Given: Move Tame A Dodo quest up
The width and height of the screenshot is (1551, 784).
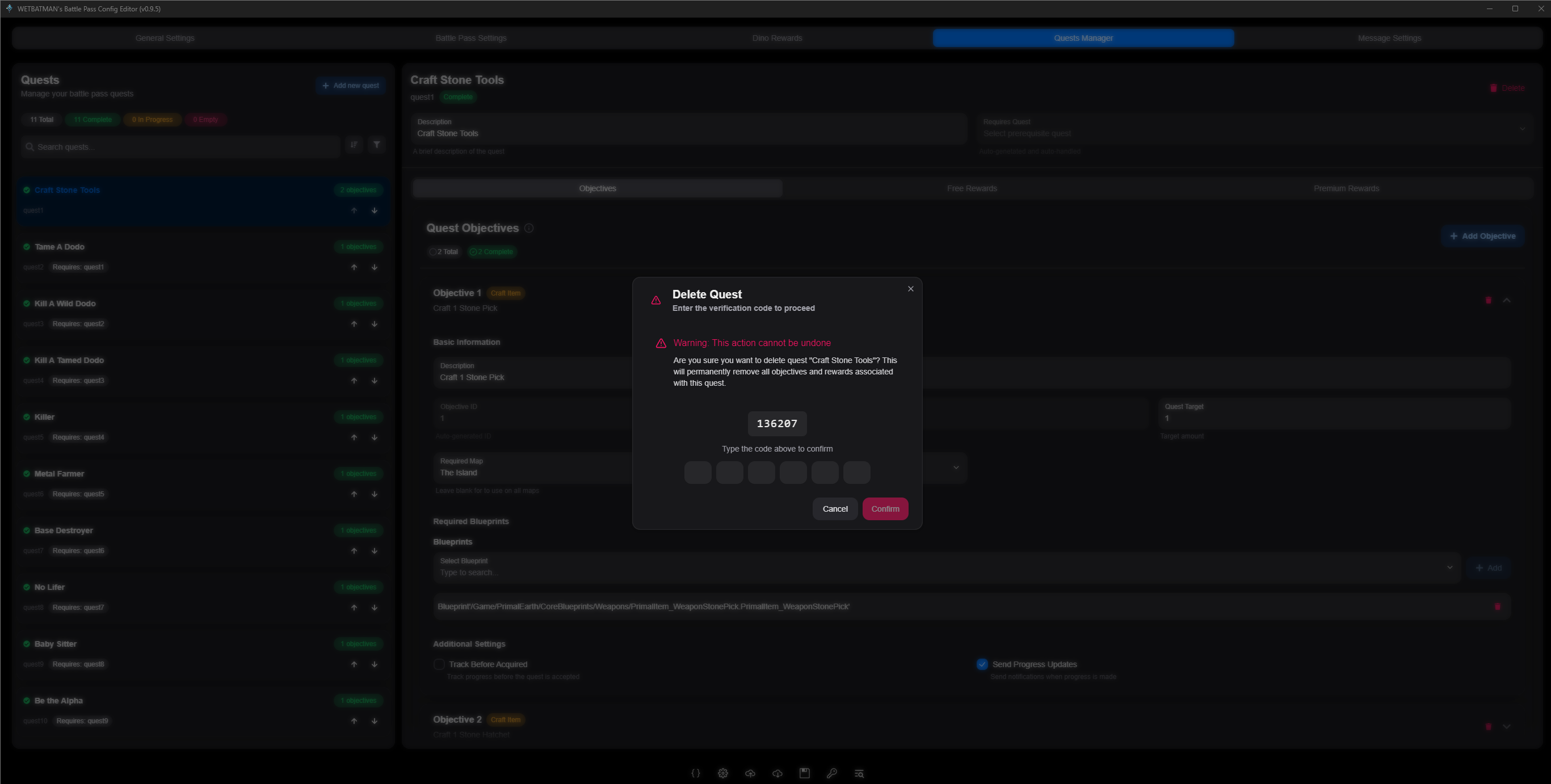Looking at the screenshot, I should coord(354,267).
